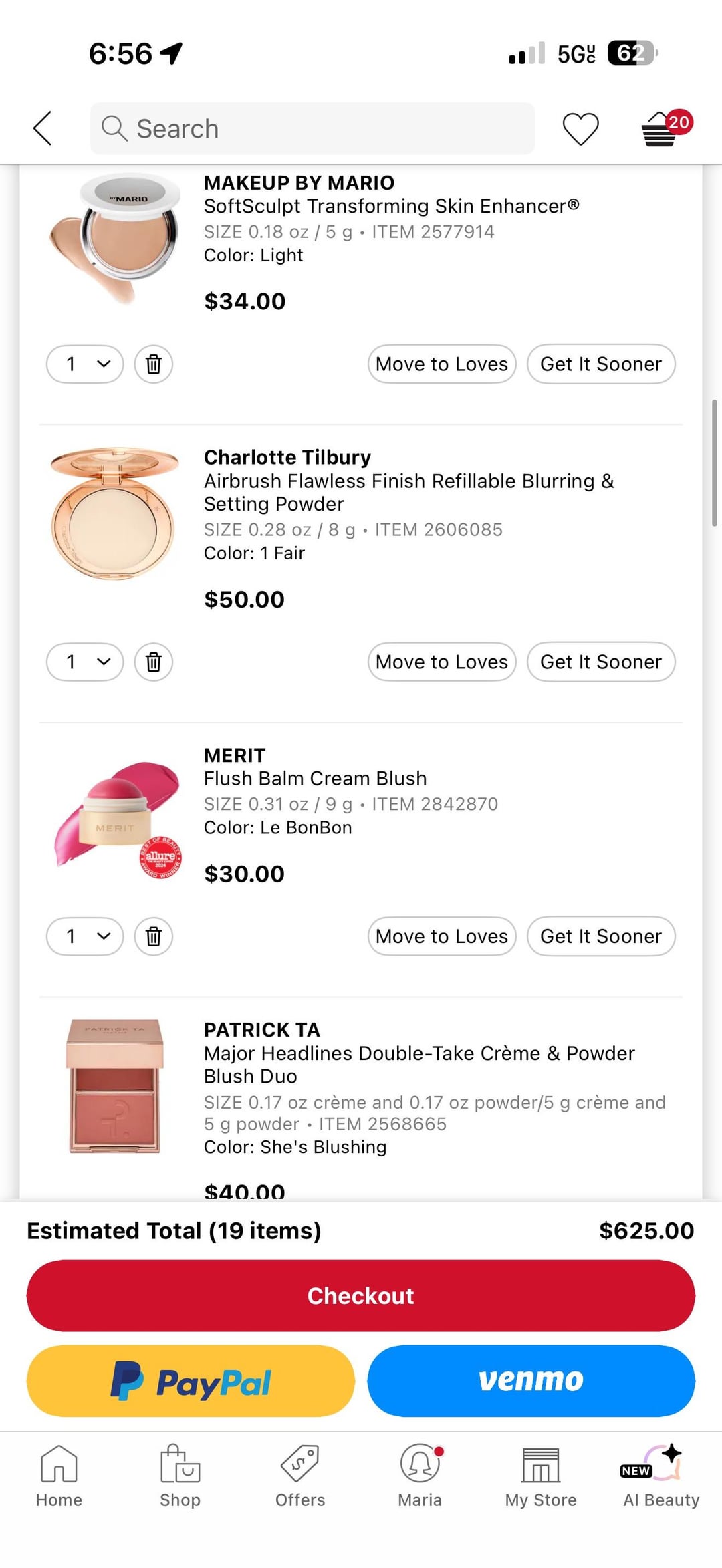722x1568 pixels.
Task: Tap the back arrow icon
Action: click(x=43, y=128)
